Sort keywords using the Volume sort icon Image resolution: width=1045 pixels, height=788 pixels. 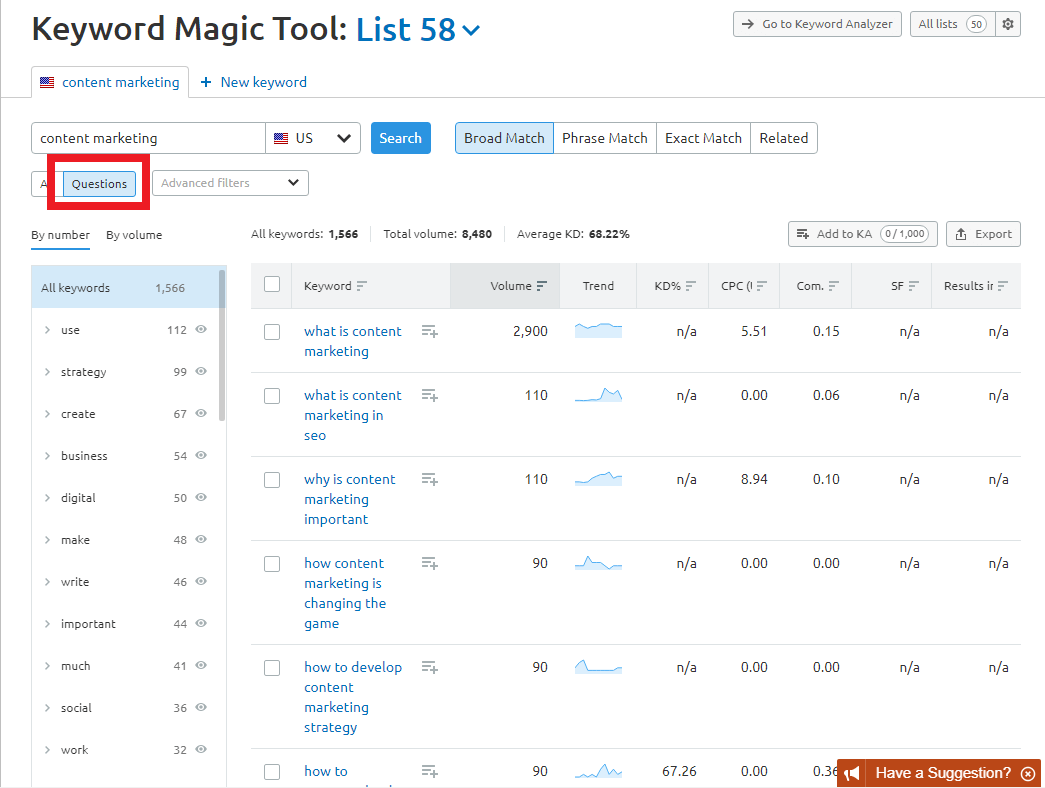tap(544, 285)
